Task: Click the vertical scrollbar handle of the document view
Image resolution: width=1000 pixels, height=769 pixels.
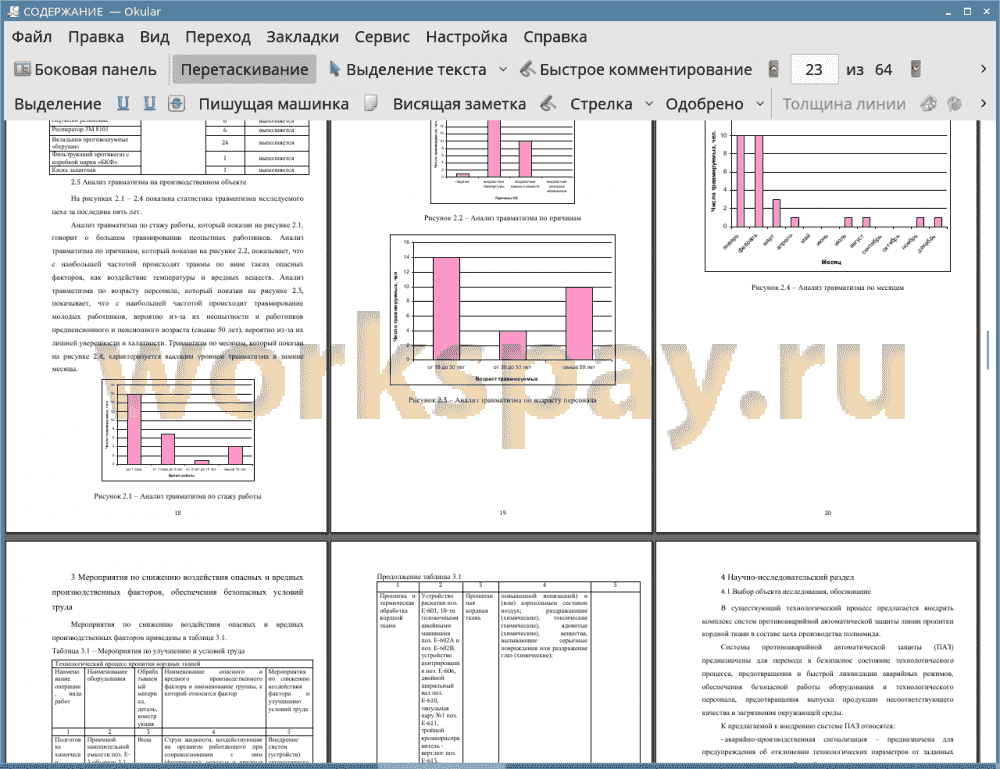Action: [987, 350]
